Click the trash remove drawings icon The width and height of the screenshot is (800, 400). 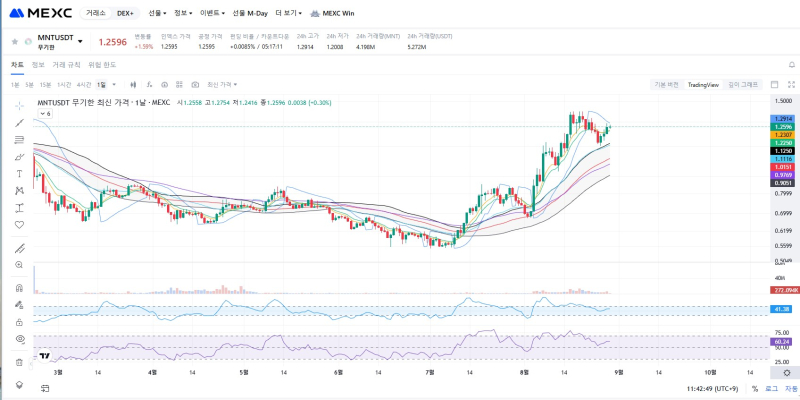(19, 362)
